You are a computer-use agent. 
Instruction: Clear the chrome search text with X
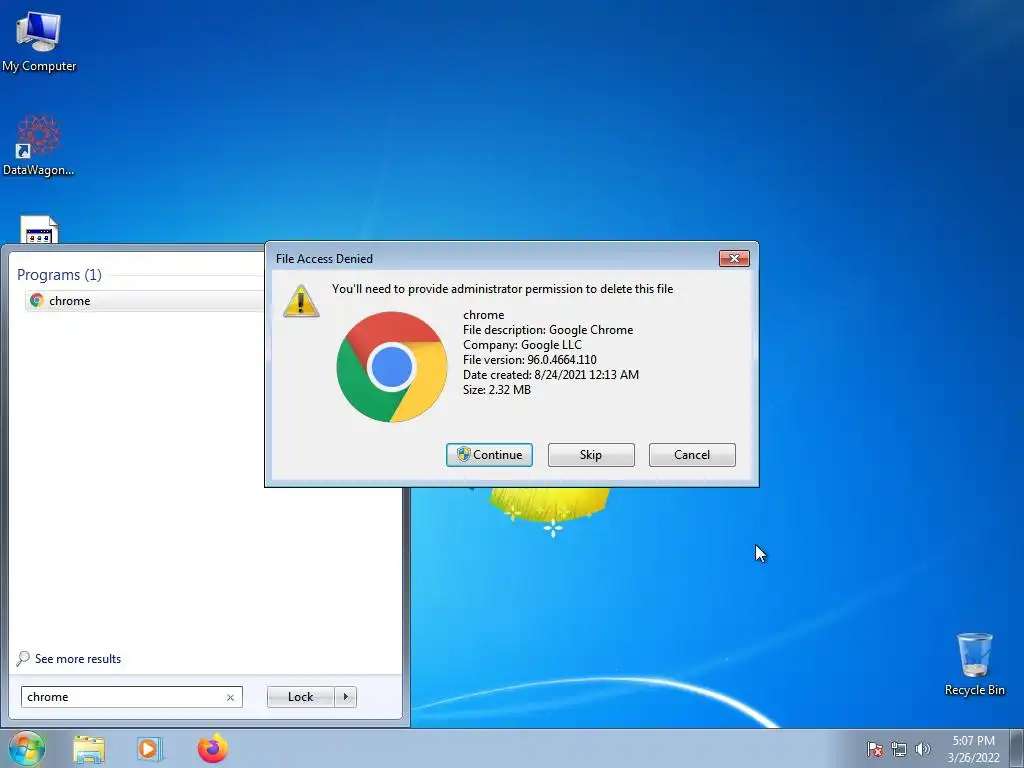230,697
